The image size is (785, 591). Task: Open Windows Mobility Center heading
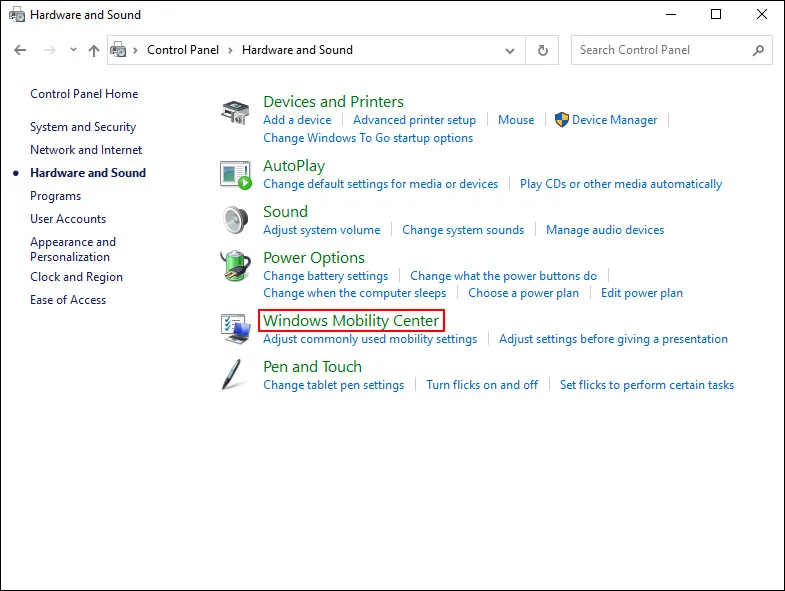(x=351, y=321)
